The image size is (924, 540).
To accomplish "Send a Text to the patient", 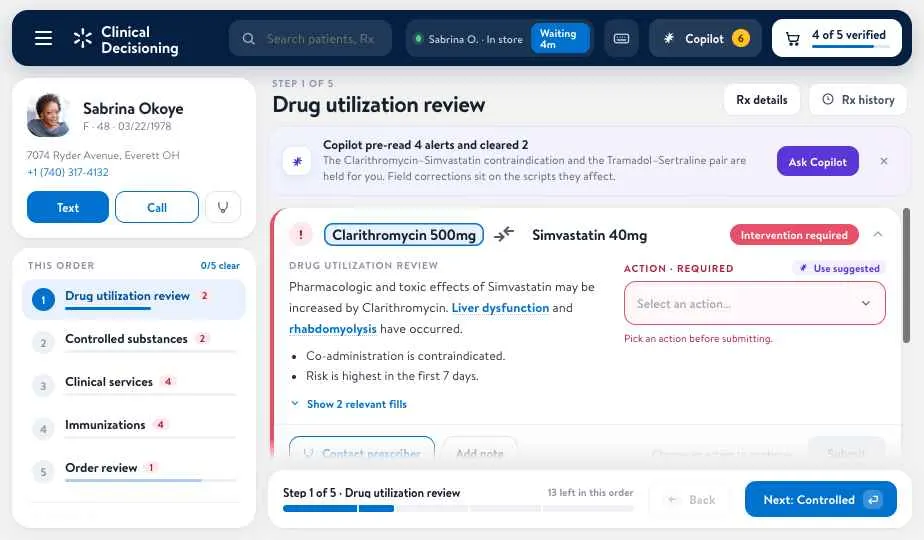I will pyautogui.click(x=68, y=208).
